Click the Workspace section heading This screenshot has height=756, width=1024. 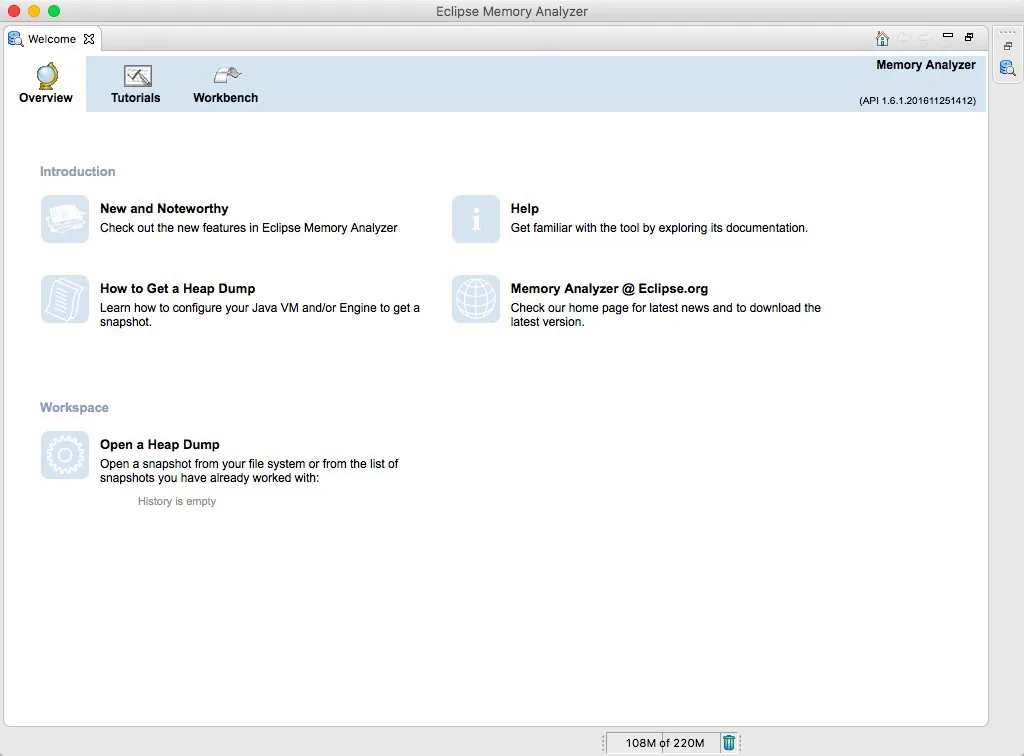click(74, 407)
